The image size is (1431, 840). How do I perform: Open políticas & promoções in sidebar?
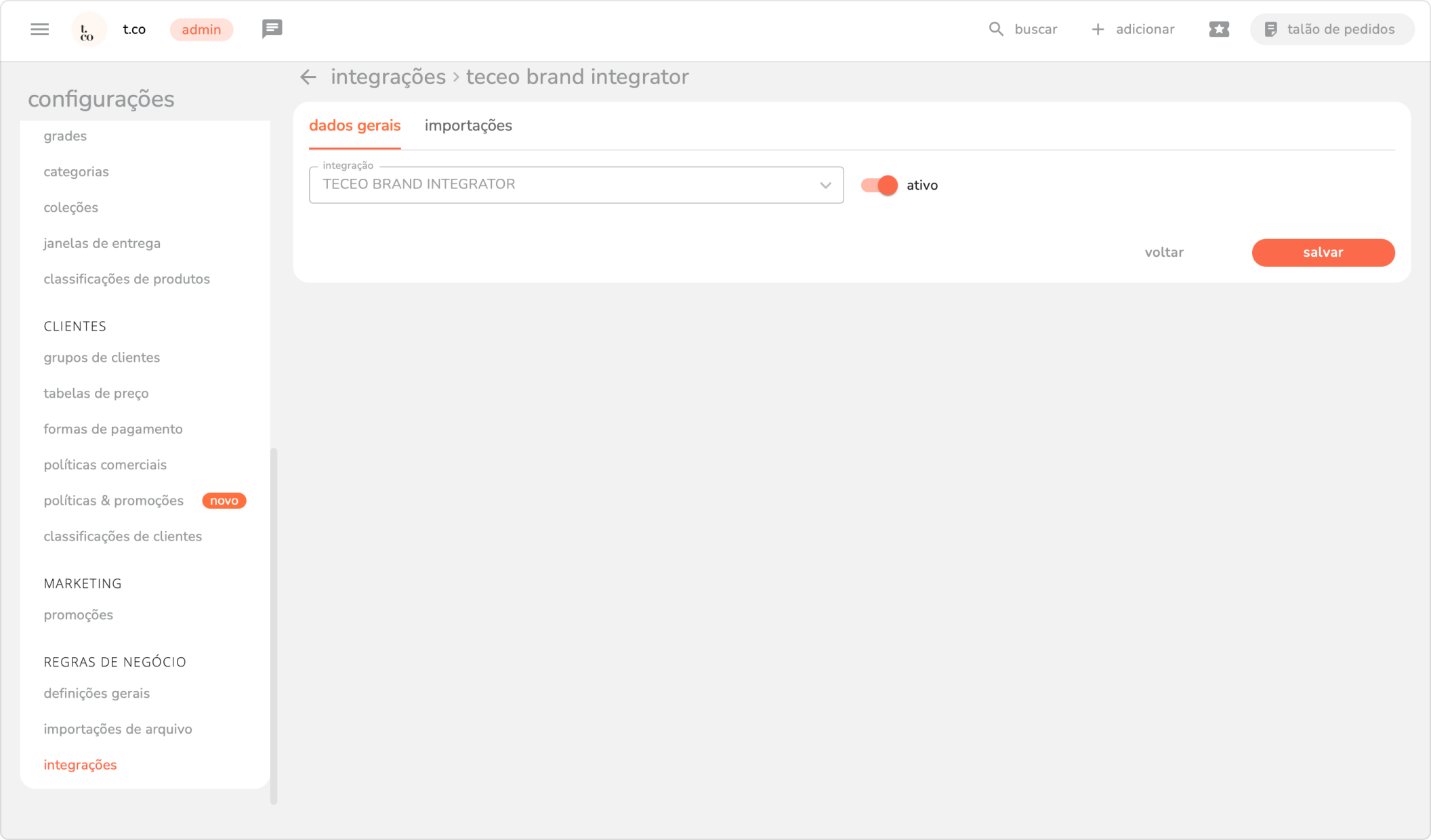(x=114, y=501)
